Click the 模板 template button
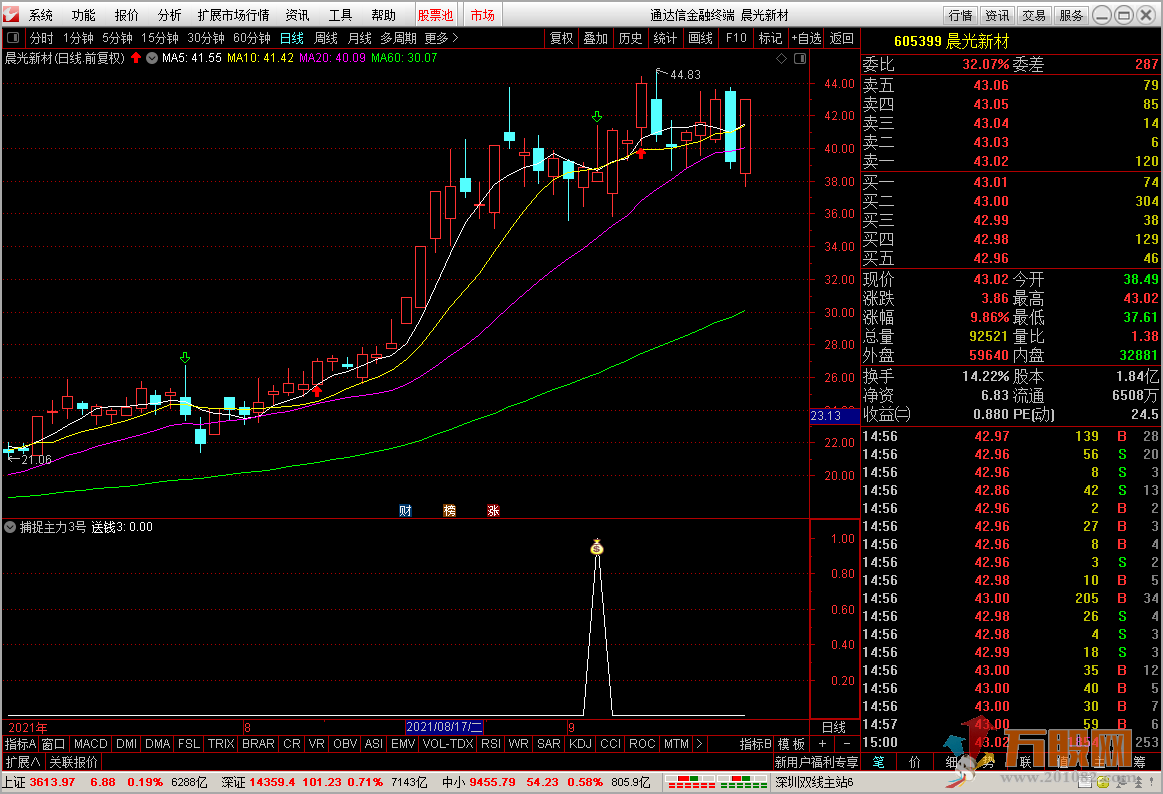This screenshot has width=1163, height=794. pos(791,744)
